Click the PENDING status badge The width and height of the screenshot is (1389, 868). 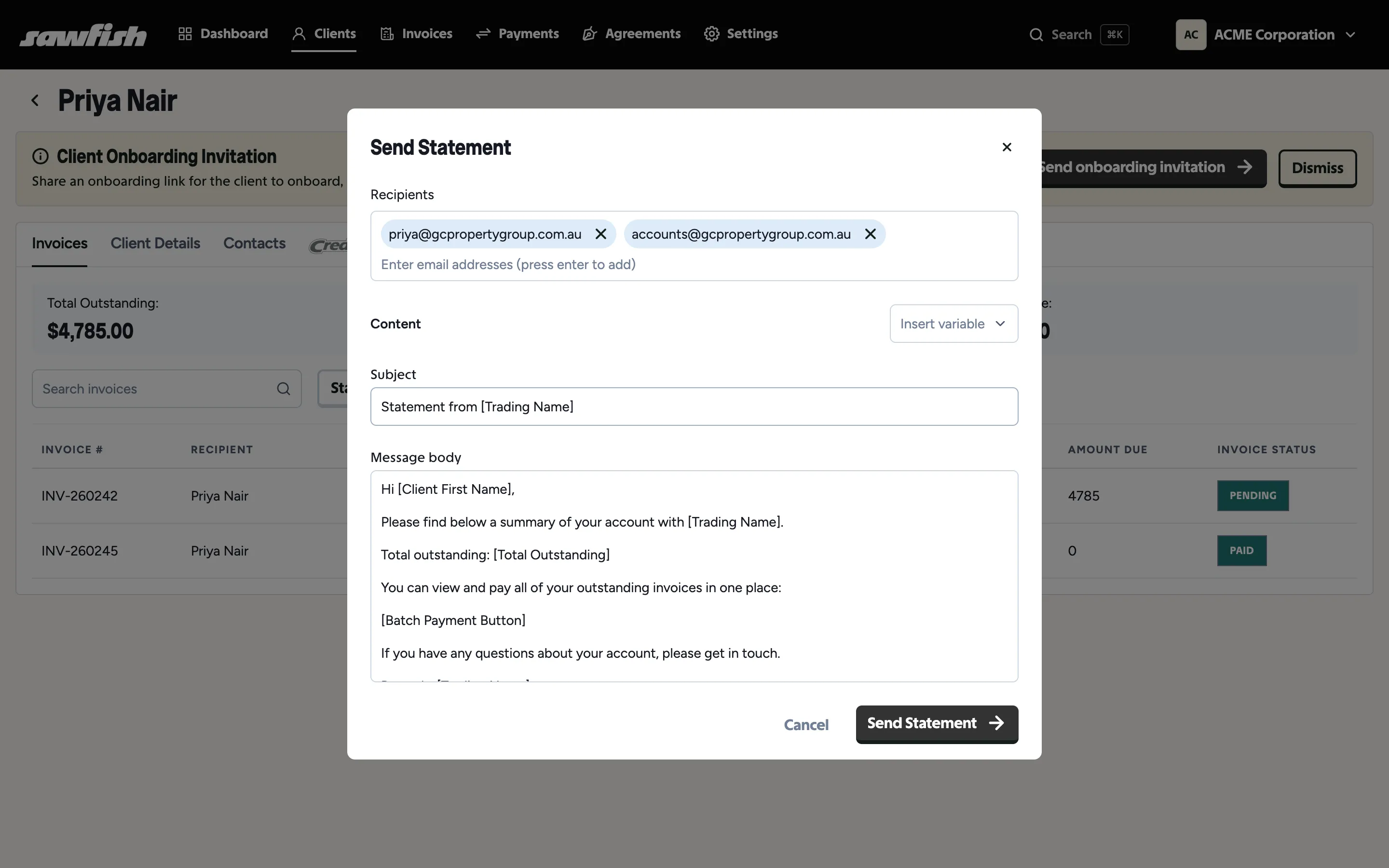1253,495
